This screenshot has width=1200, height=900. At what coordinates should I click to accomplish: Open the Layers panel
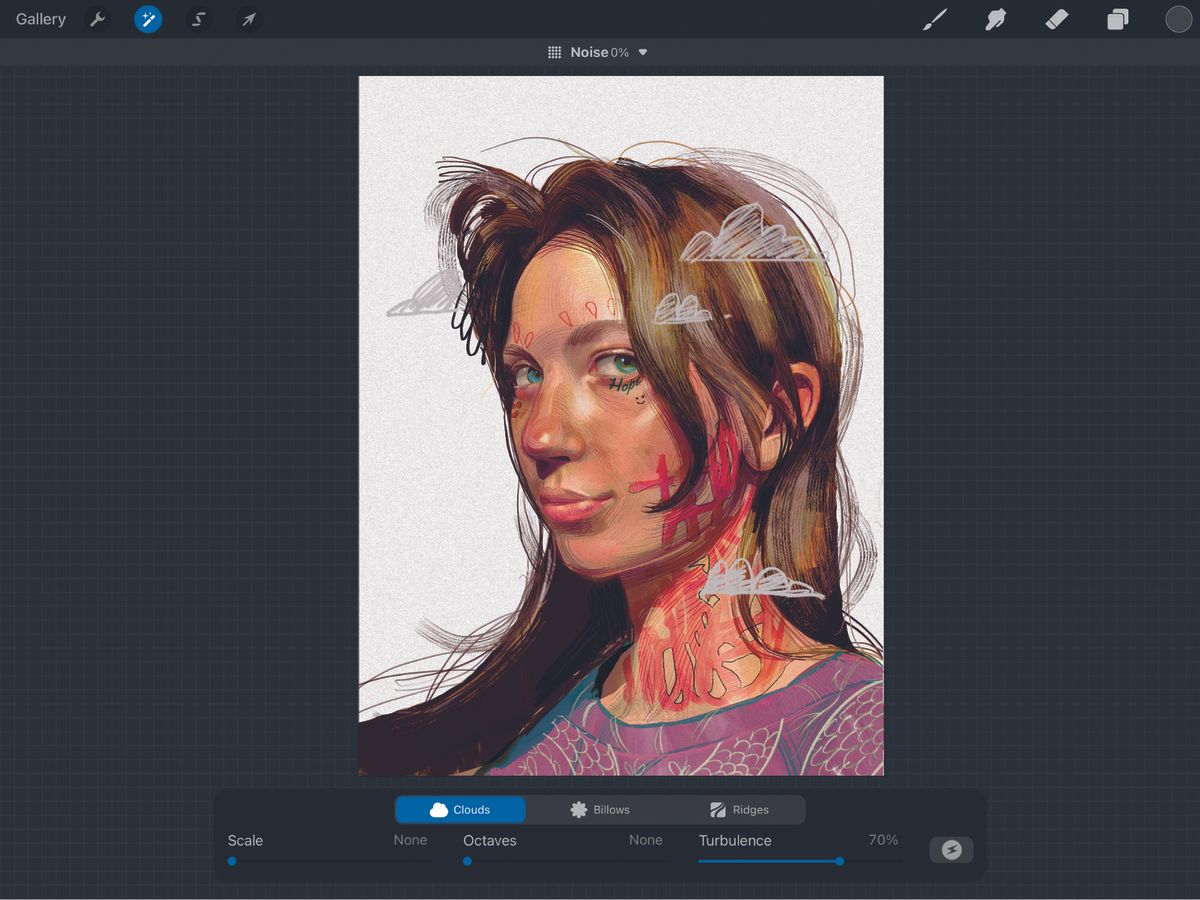[1118, 19]
